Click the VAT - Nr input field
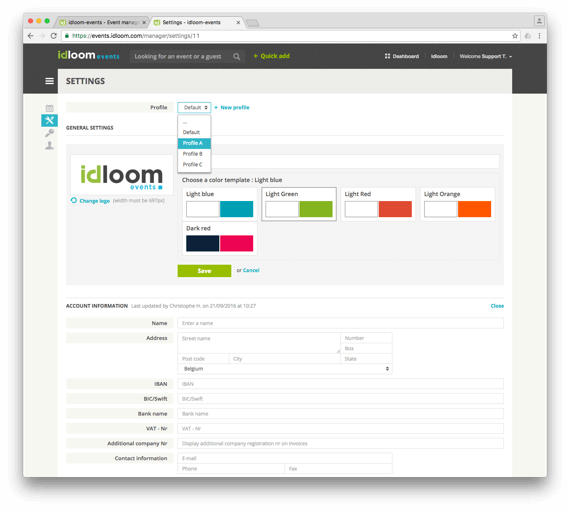This screenshot has width=570, height=510. (340, 428)
